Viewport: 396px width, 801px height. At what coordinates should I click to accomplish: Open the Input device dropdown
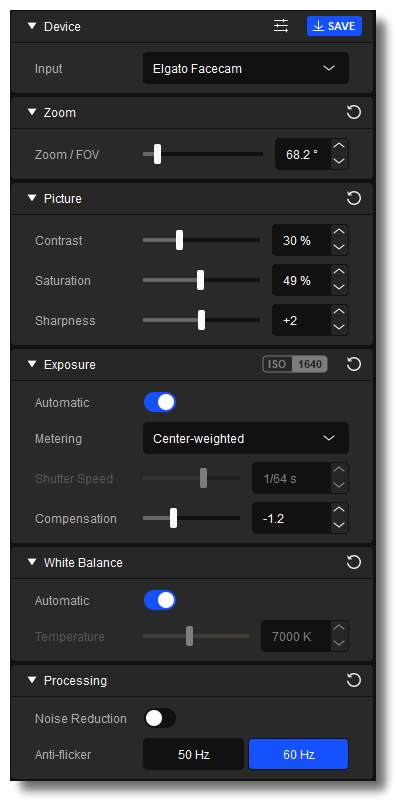coord(246,68)
